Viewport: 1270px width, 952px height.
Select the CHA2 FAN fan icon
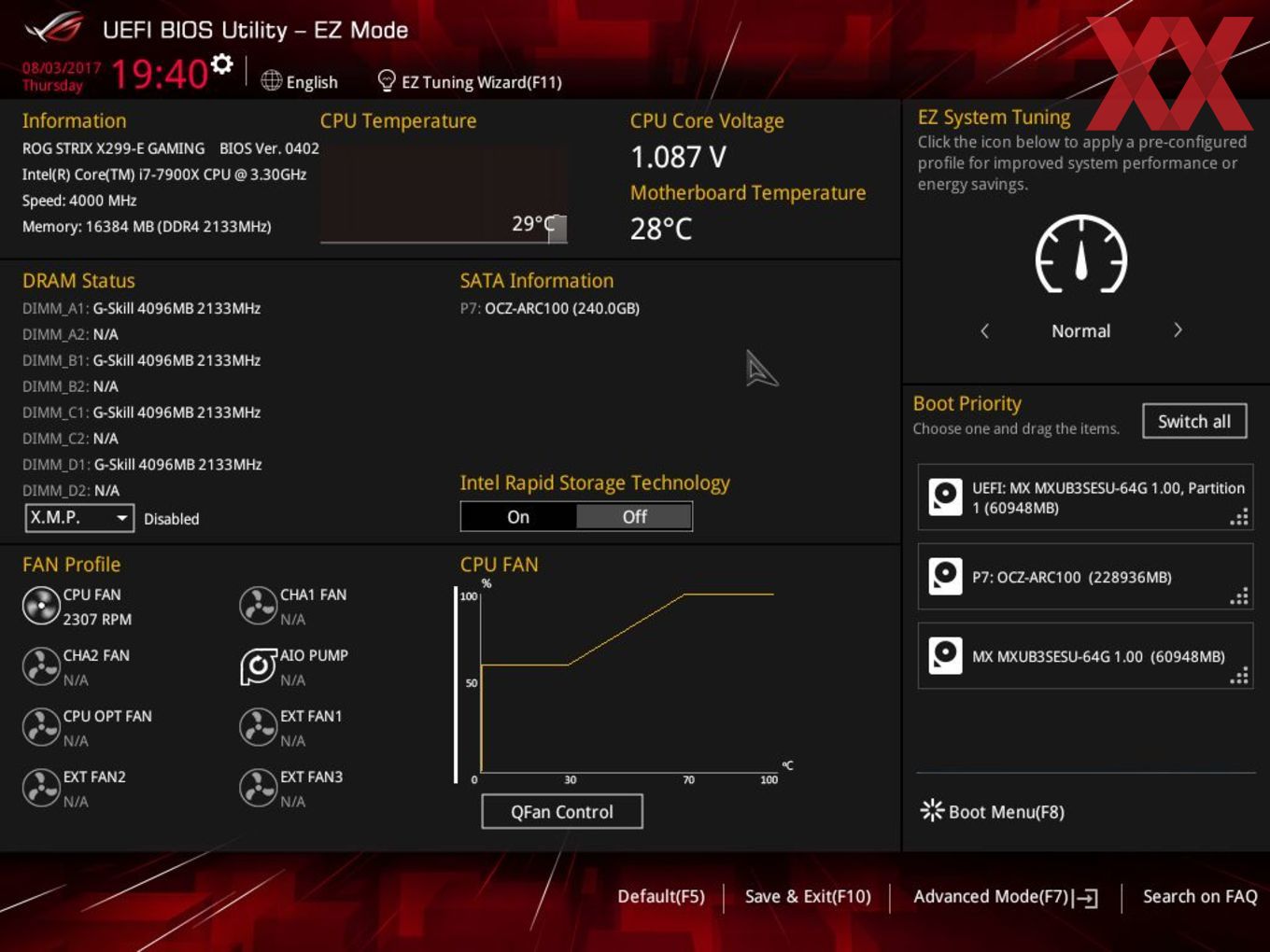(x=41, y=666)
